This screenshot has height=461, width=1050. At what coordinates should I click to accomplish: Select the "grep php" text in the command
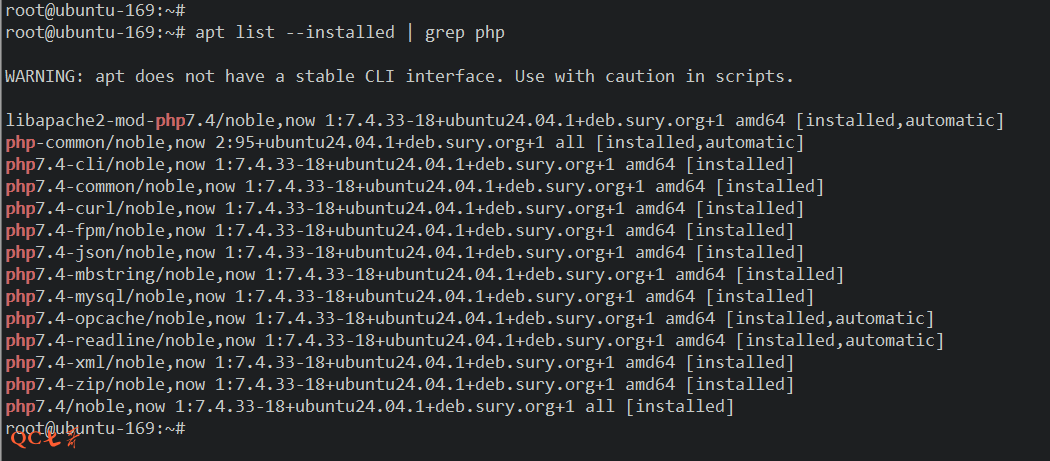point(465,32)
